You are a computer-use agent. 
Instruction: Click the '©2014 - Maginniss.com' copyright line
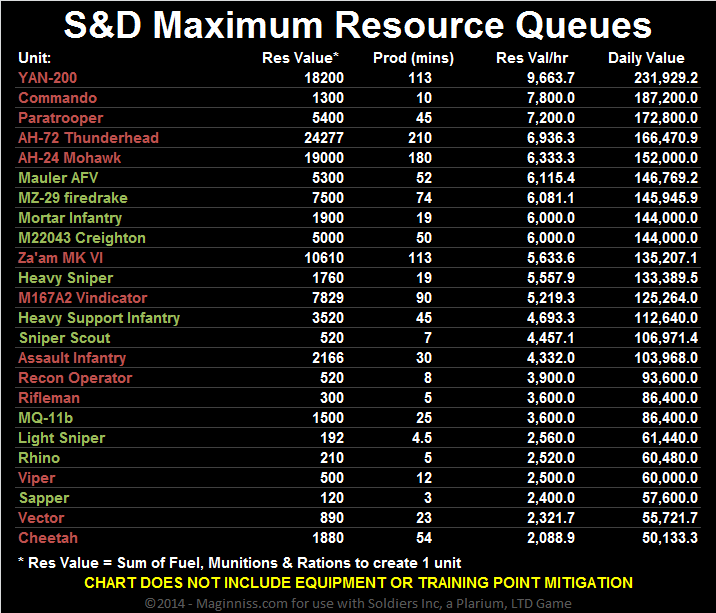[358, 603]
